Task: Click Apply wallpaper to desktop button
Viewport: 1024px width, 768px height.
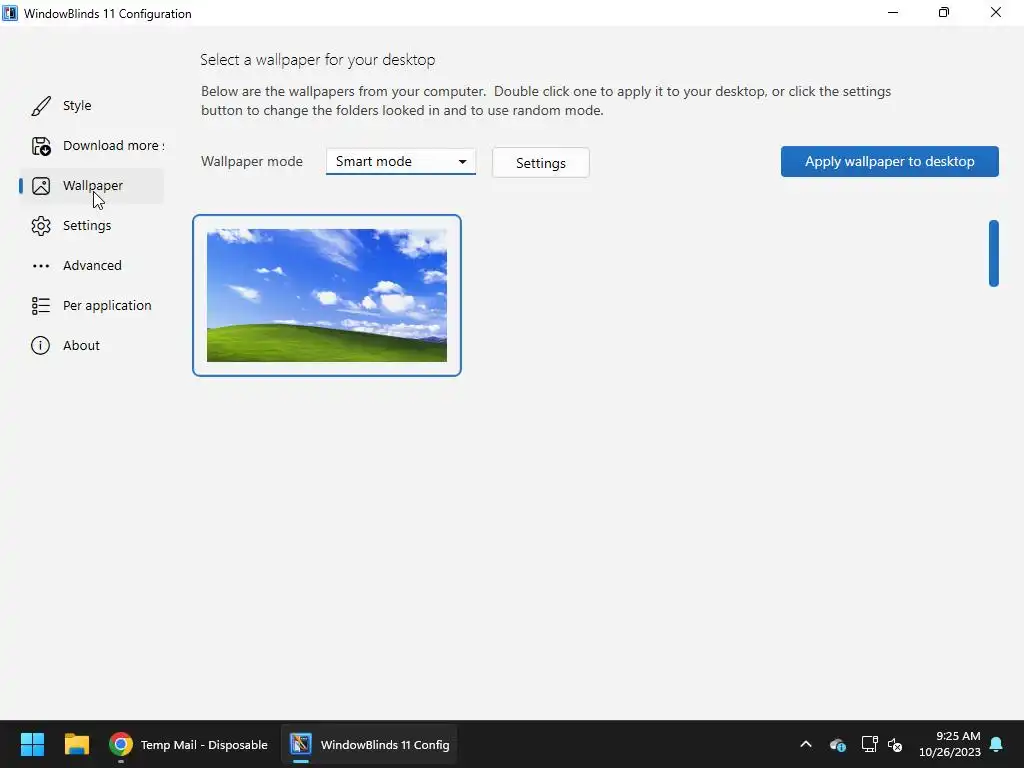Action: (889, 161)
